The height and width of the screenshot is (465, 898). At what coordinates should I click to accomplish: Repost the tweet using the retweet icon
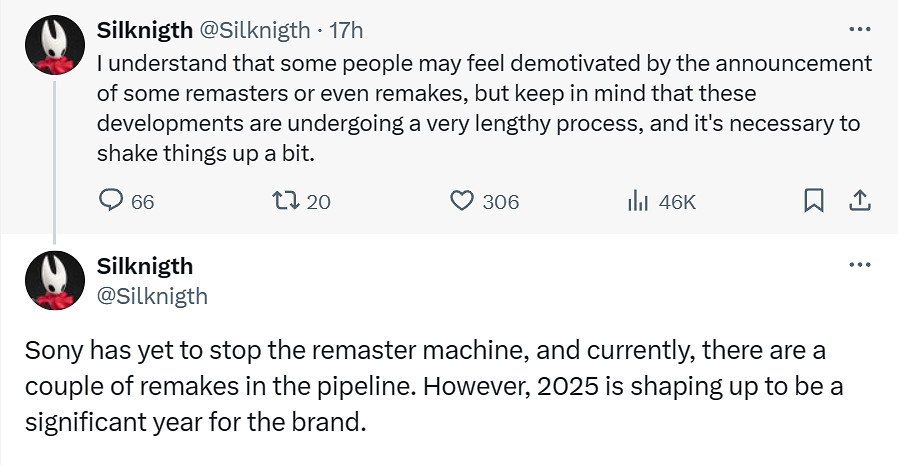(x=283, y=201)
